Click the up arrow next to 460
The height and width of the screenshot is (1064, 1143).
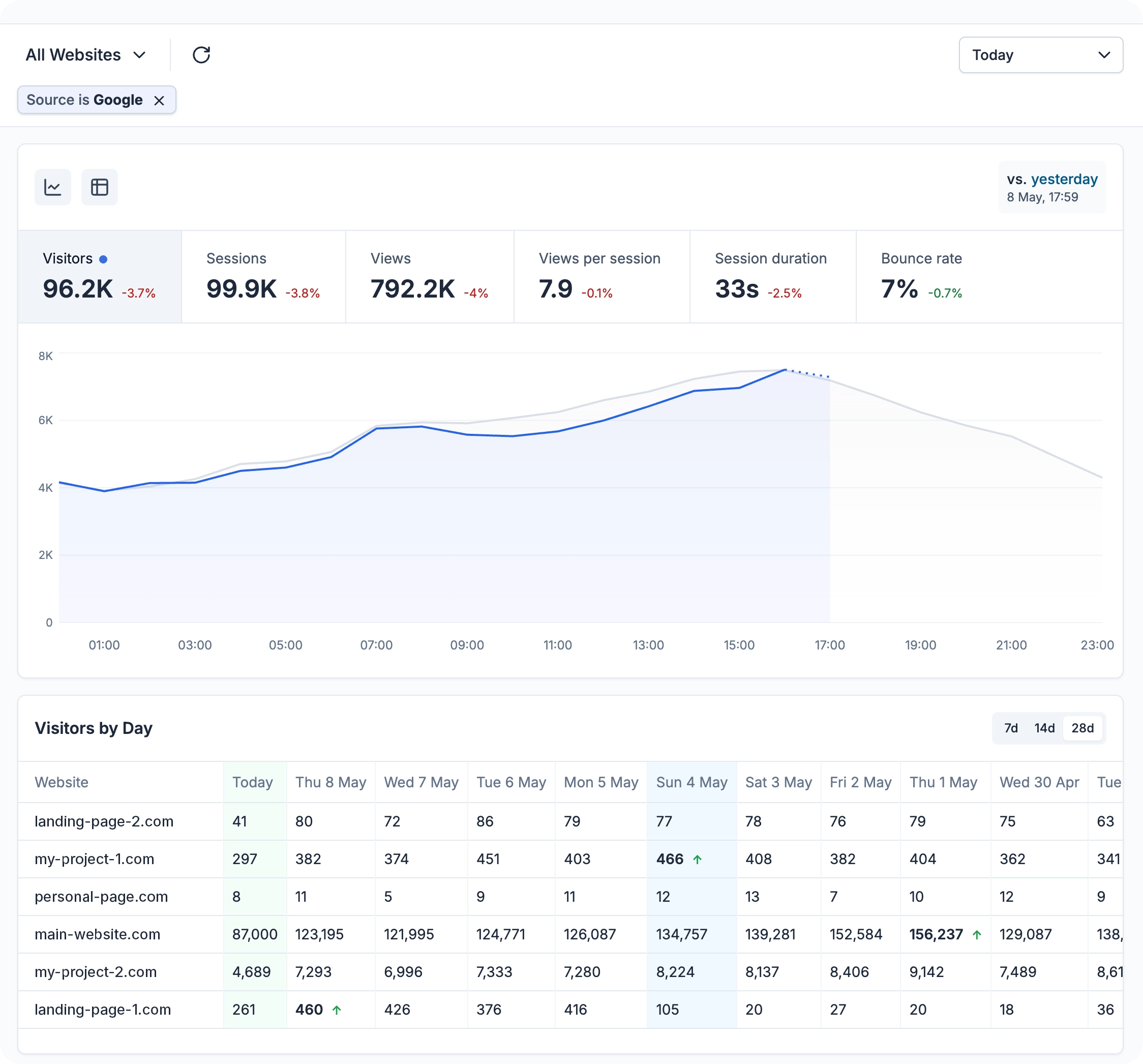click(337, 1010)
